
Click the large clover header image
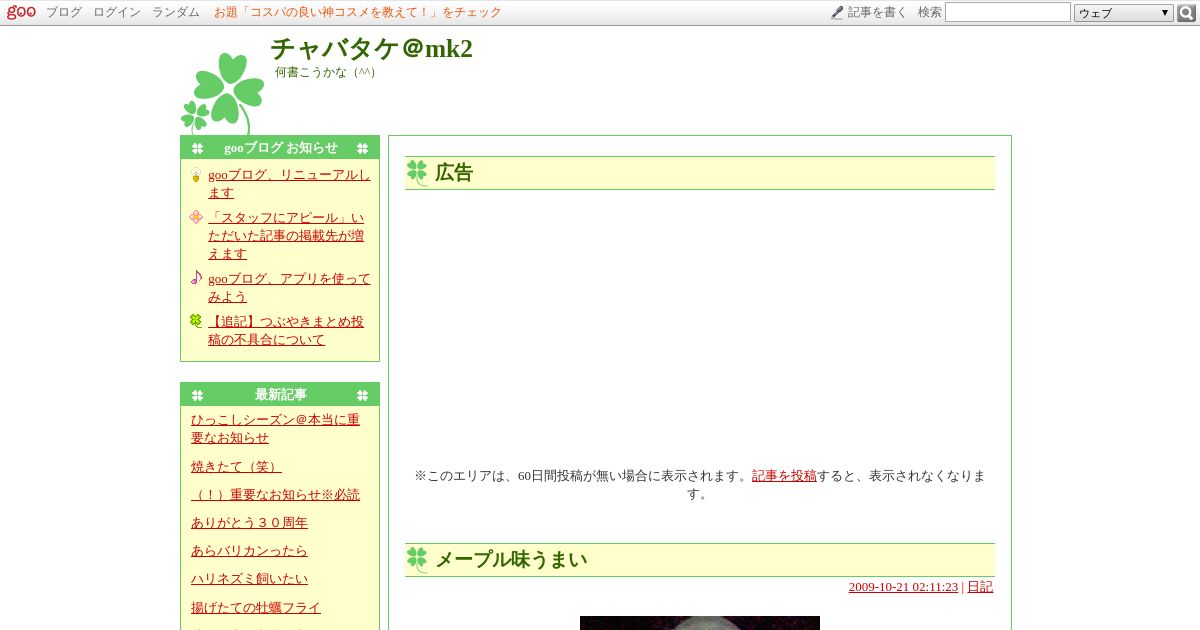222,93
